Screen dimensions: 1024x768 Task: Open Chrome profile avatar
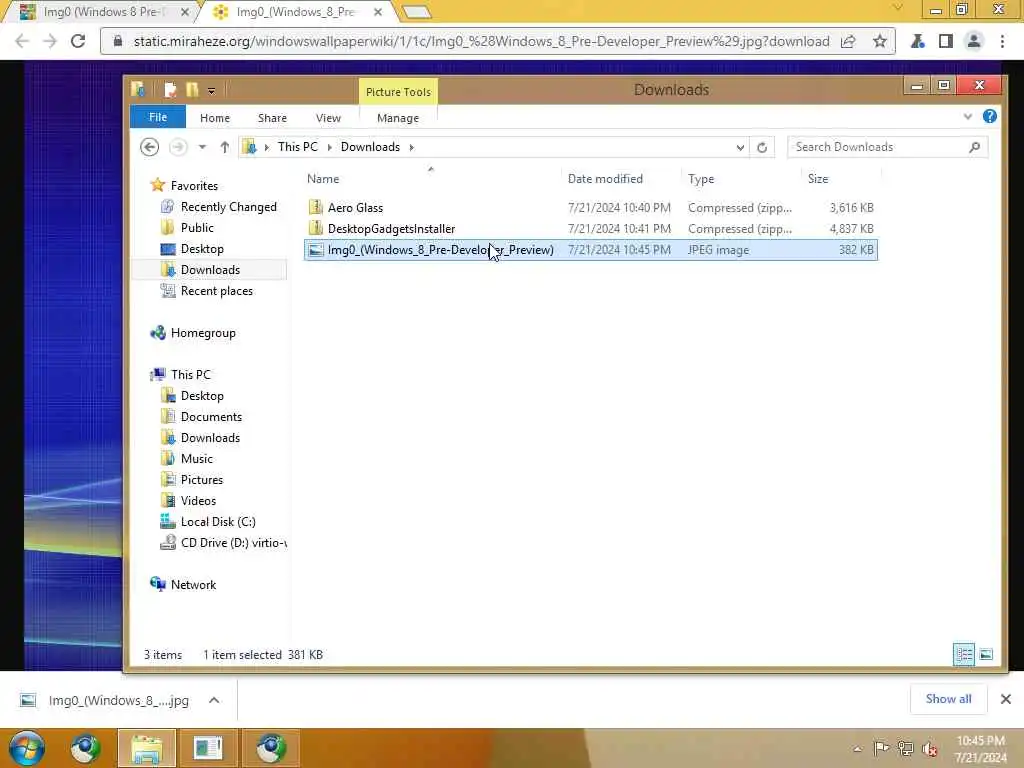[974, 41]
